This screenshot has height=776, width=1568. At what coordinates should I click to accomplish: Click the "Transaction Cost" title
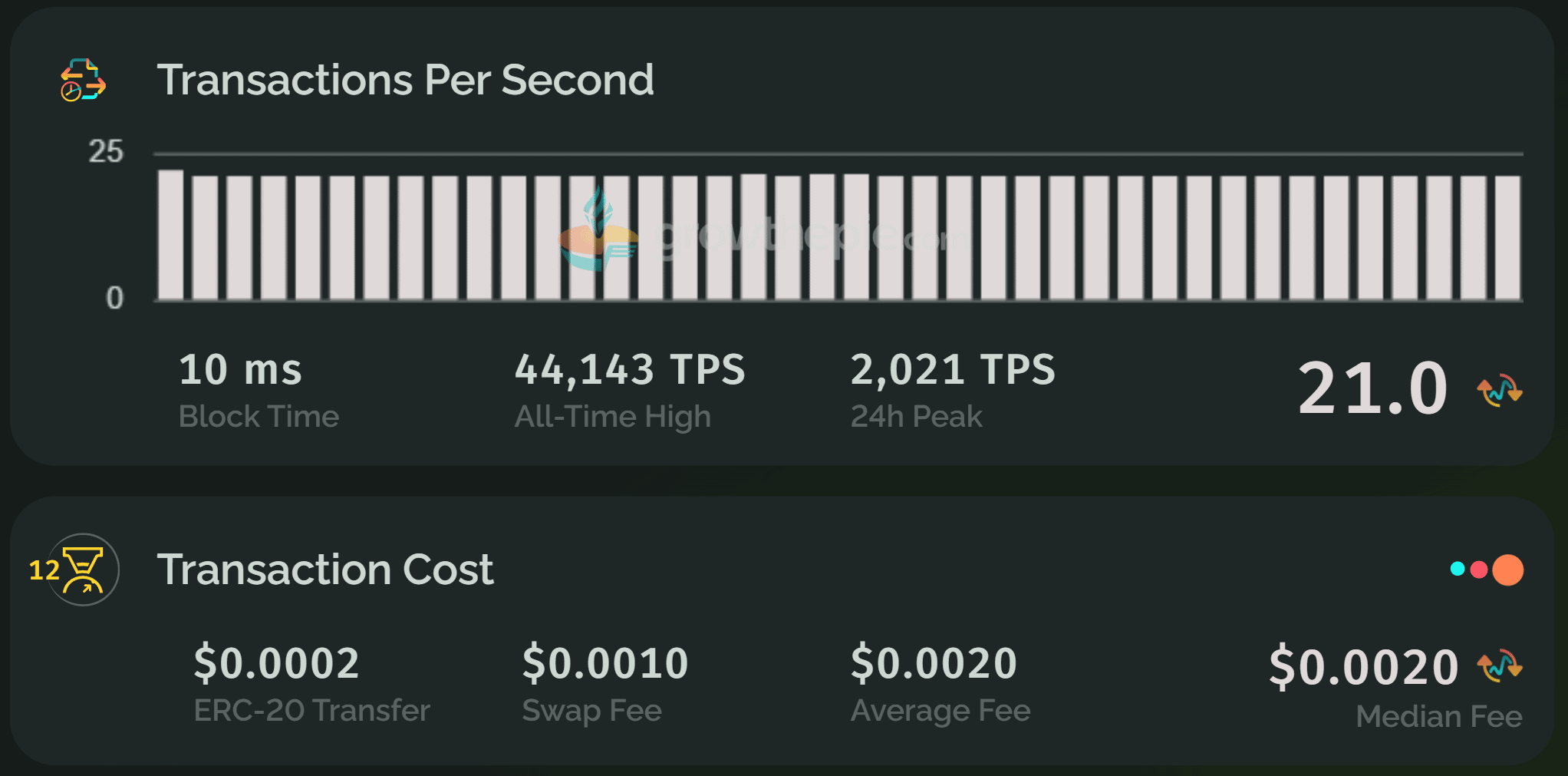[x=324, y=570]
